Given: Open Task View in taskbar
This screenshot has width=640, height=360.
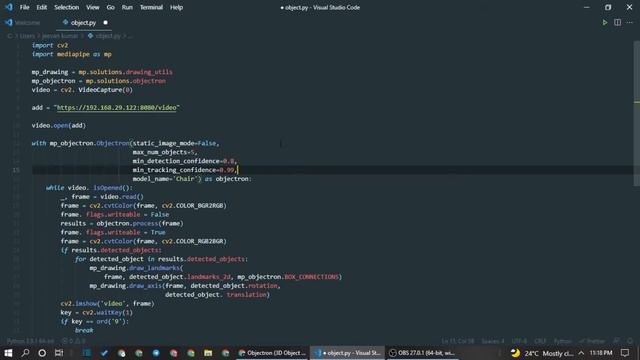Looking at the screenshot, I should click(59, 353).
